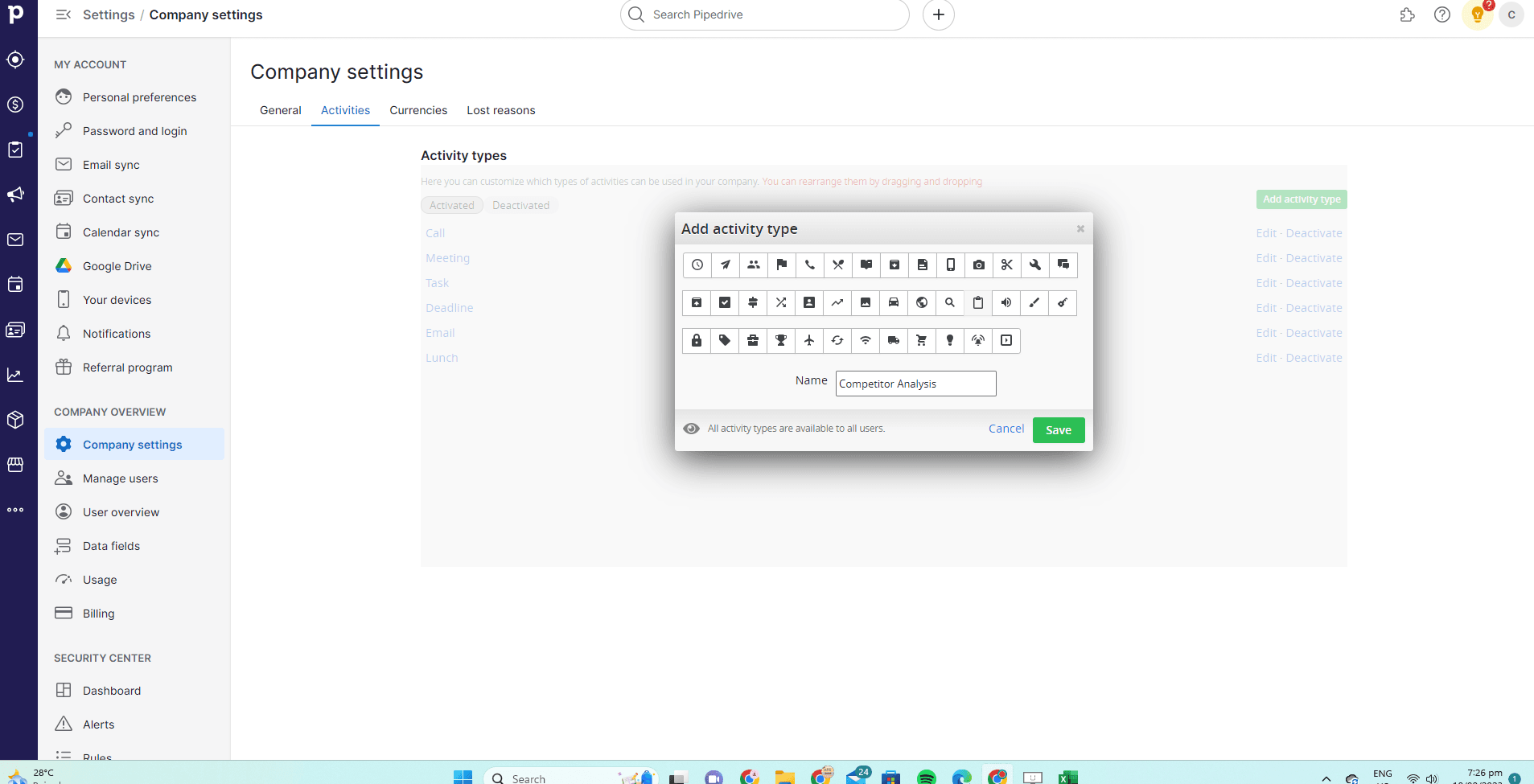Choose the car icon

click(x=894, y=302)
